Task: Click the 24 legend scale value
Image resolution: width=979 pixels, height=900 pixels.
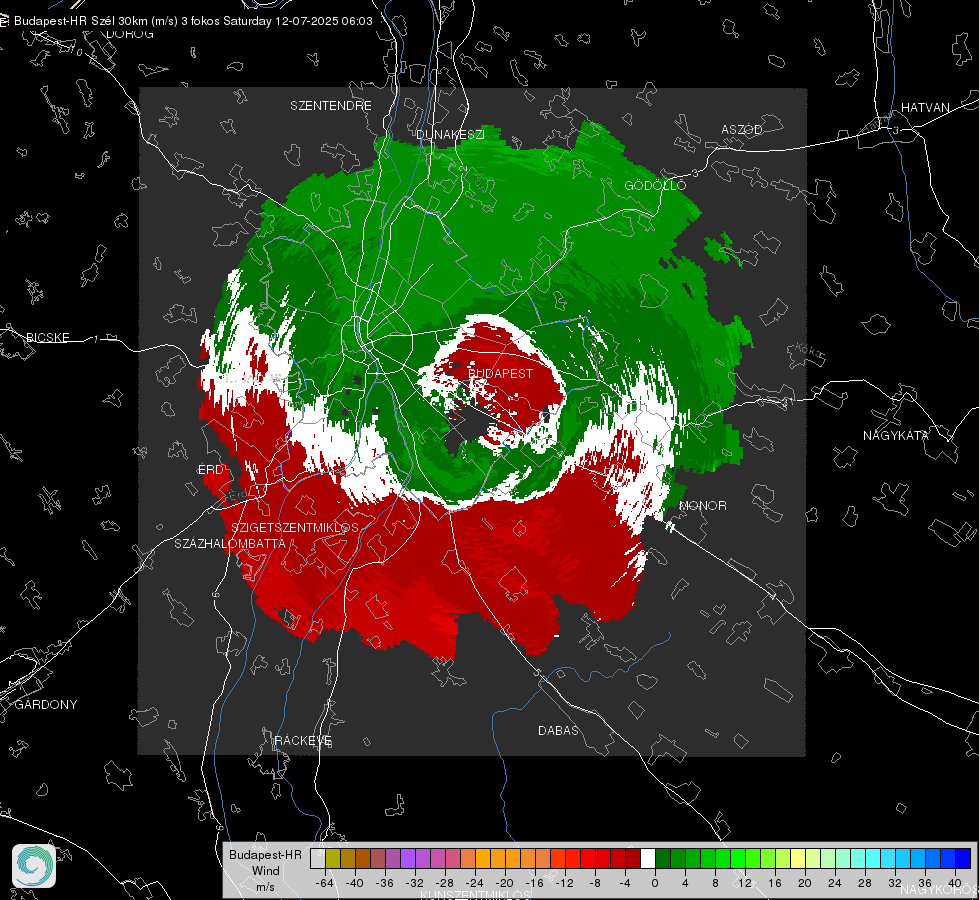Action: click(835, 883)
